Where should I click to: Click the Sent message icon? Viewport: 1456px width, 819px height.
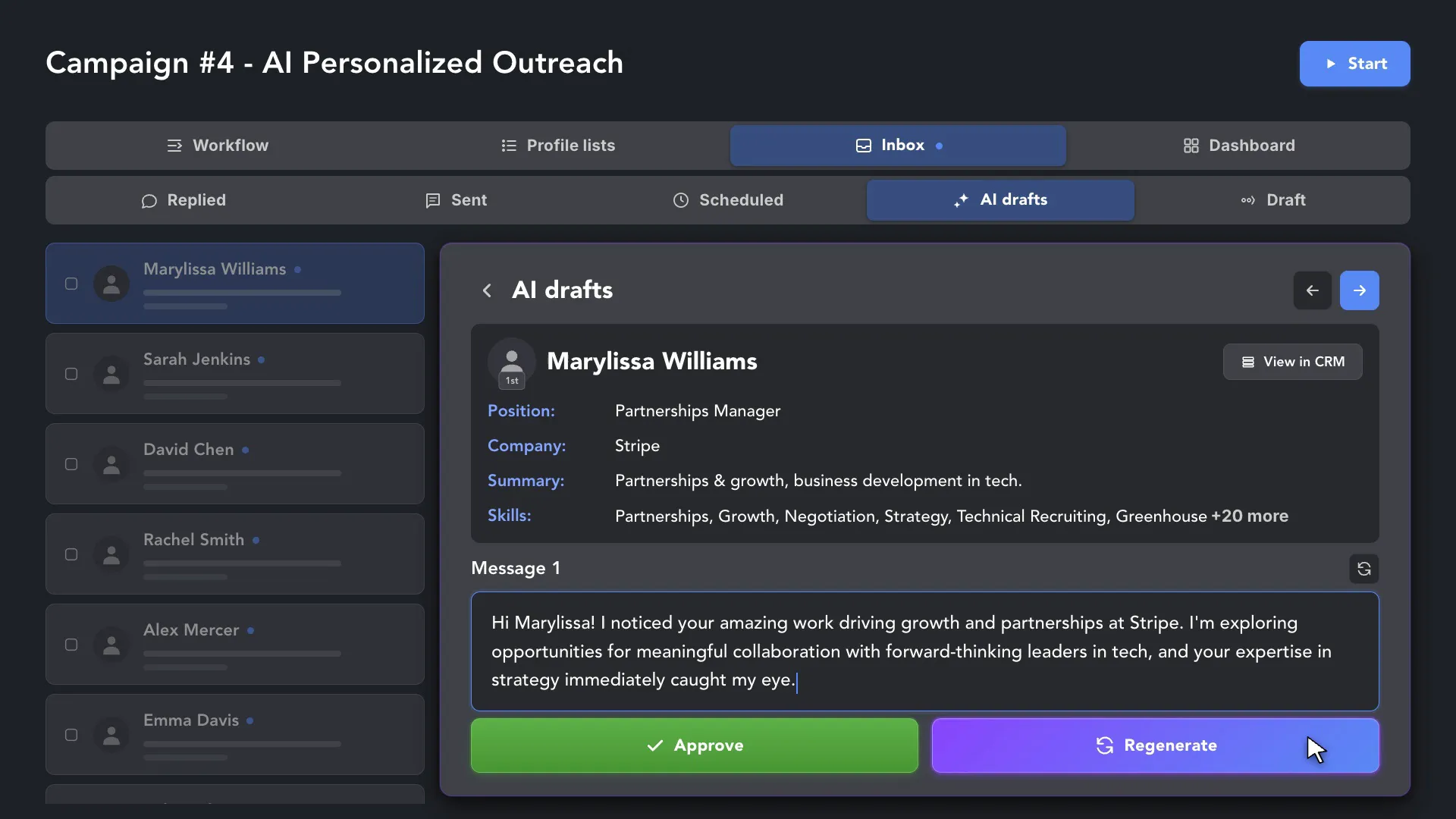(433, 200)
